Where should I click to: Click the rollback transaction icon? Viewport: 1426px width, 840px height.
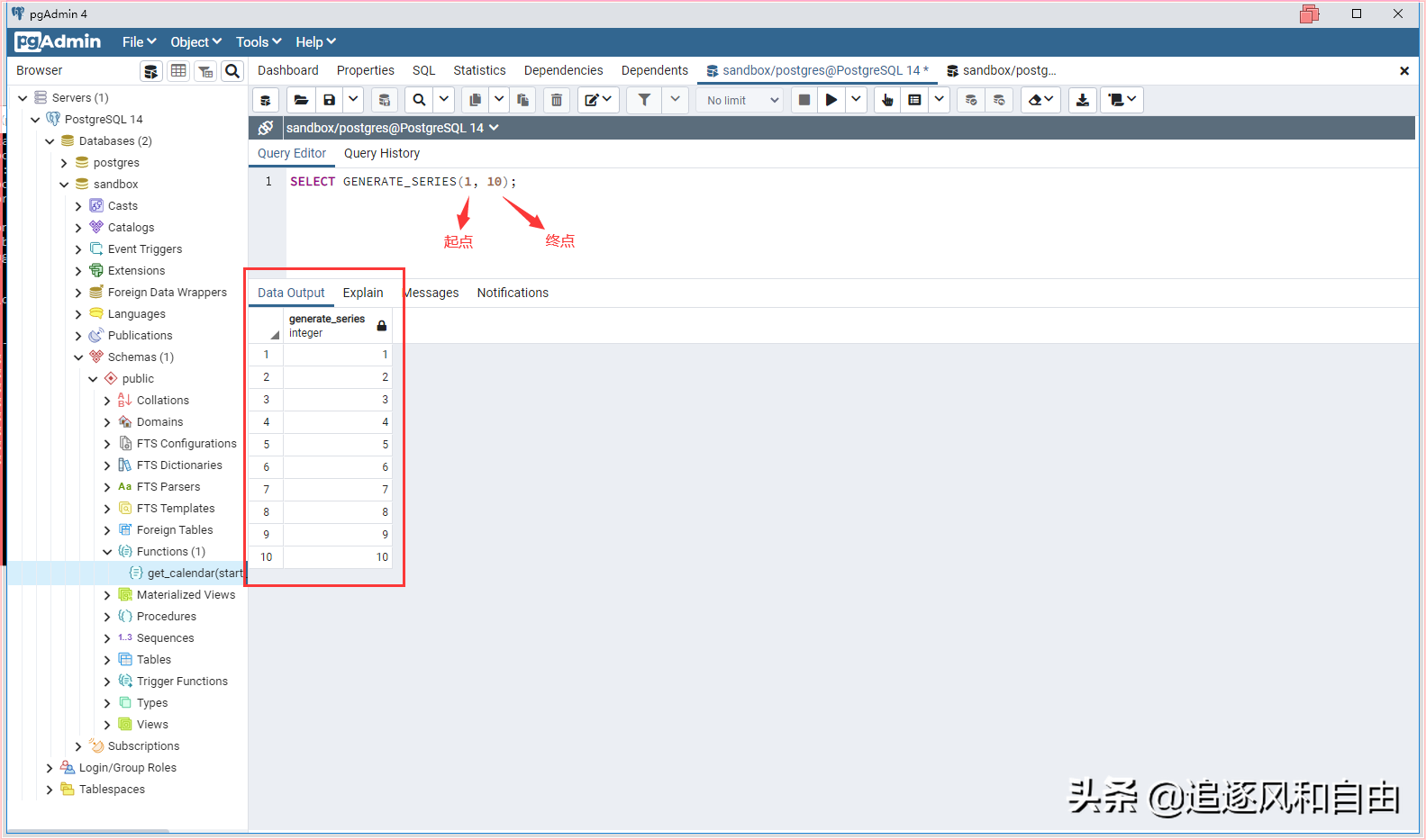click(x=999, y=100)
